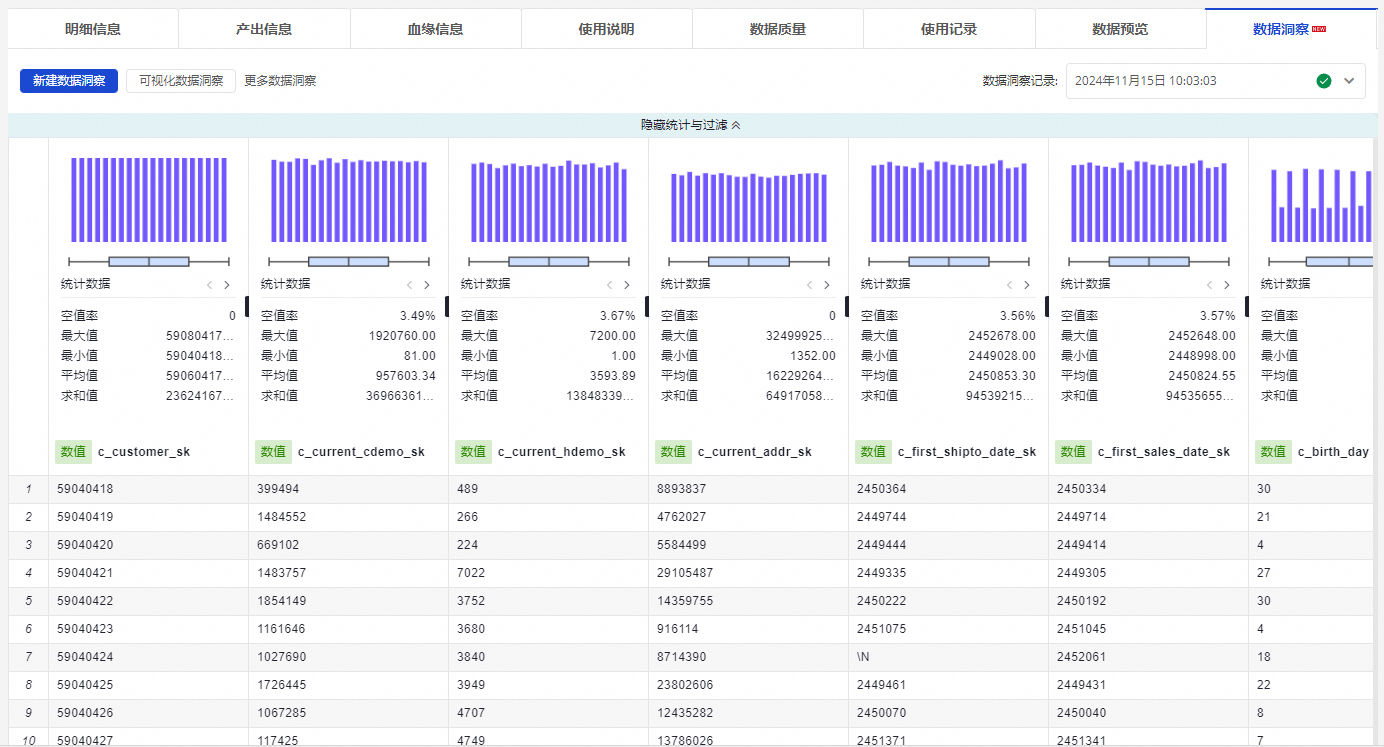Collapse the 隐藏统计与过滤 section
This screenshot has height=747, width=1384.
click(x=691, y=125)
